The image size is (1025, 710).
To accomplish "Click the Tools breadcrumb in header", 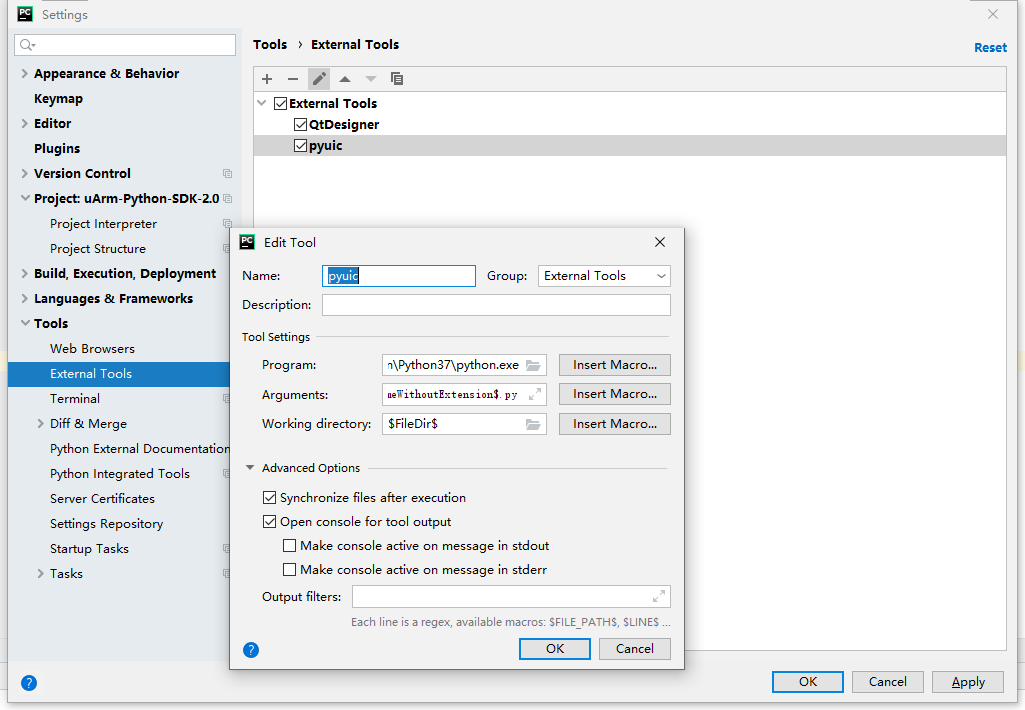I will (270, 44).
